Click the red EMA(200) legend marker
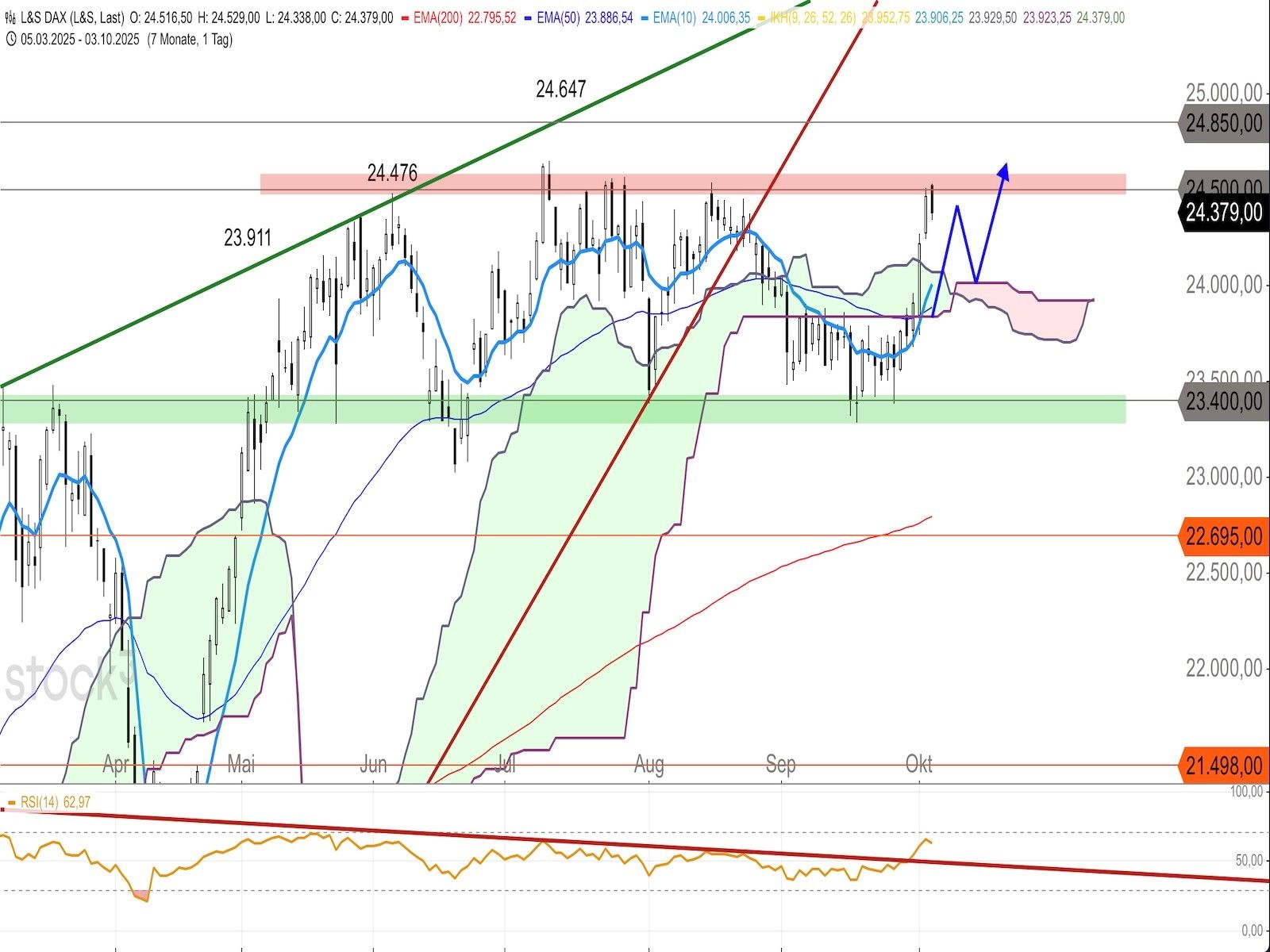This screenshot has height=952, width=1270. pyautogui.click(x=405, y=17)
